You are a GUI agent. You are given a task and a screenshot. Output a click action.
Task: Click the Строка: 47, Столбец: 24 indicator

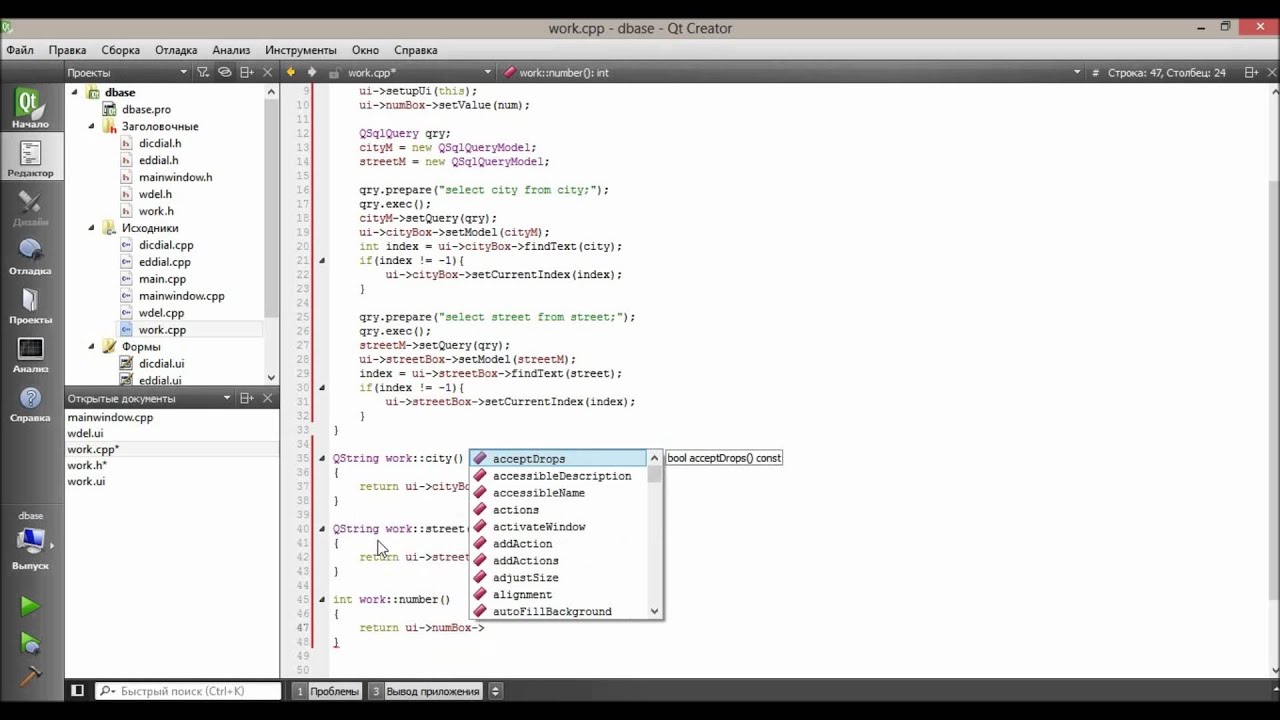1166,72
